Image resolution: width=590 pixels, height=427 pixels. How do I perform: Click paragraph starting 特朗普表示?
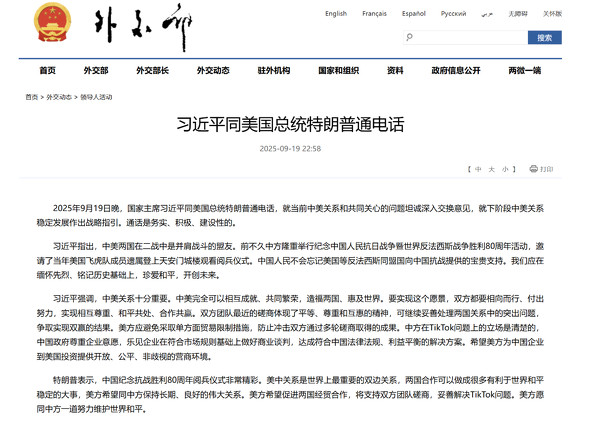290,394
